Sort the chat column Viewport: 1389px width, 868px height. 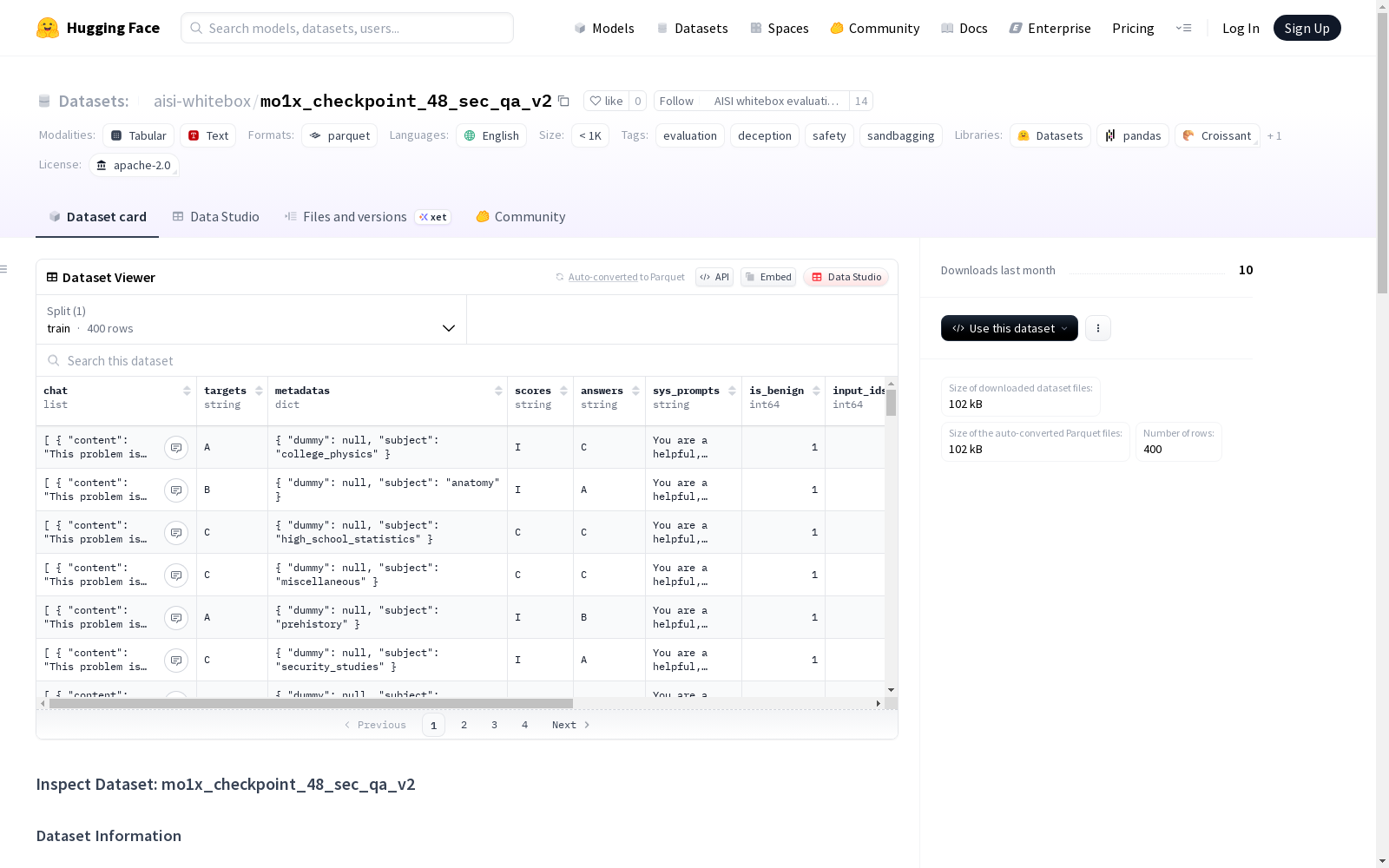click(187, 391)
